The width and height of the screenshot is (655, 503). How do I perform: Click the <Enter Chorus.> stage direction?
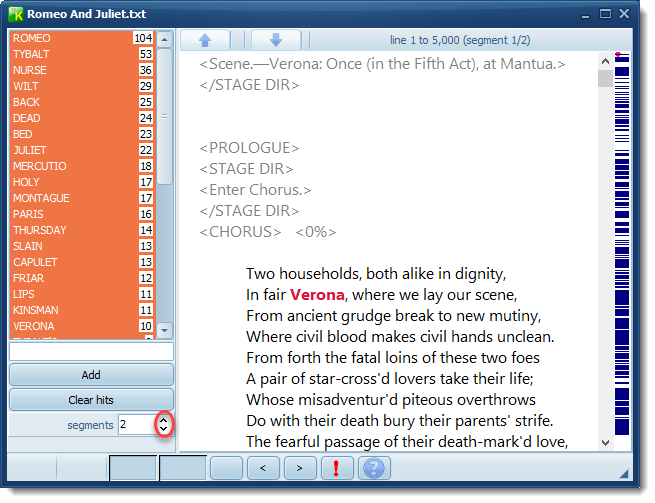pos(255,190)
